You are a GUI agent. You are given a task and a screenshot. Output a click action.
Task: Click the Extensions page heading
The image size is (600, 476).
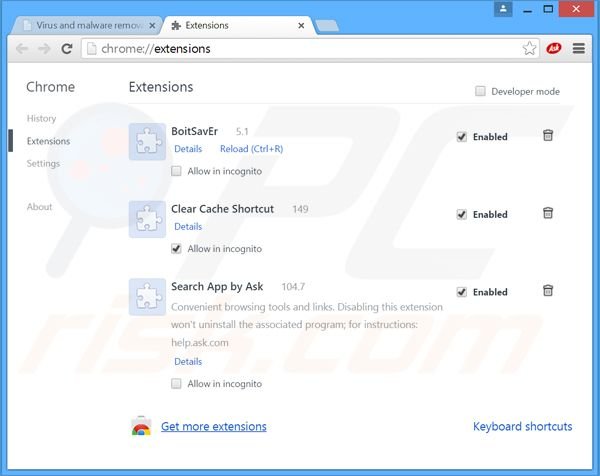pyautogui.click(x=161, y=87)
